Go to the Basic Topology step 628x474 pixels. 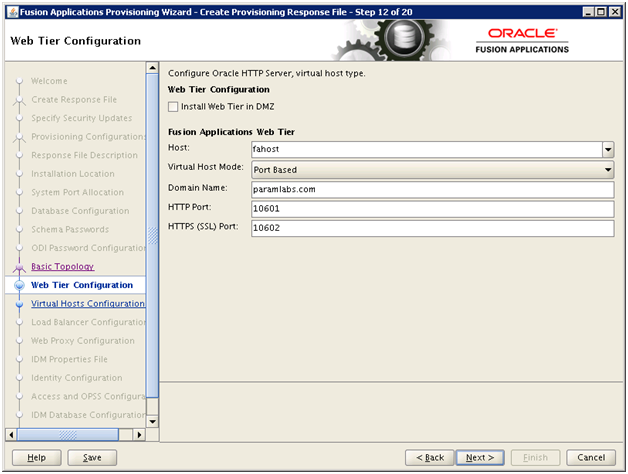(x=62, y=266)
